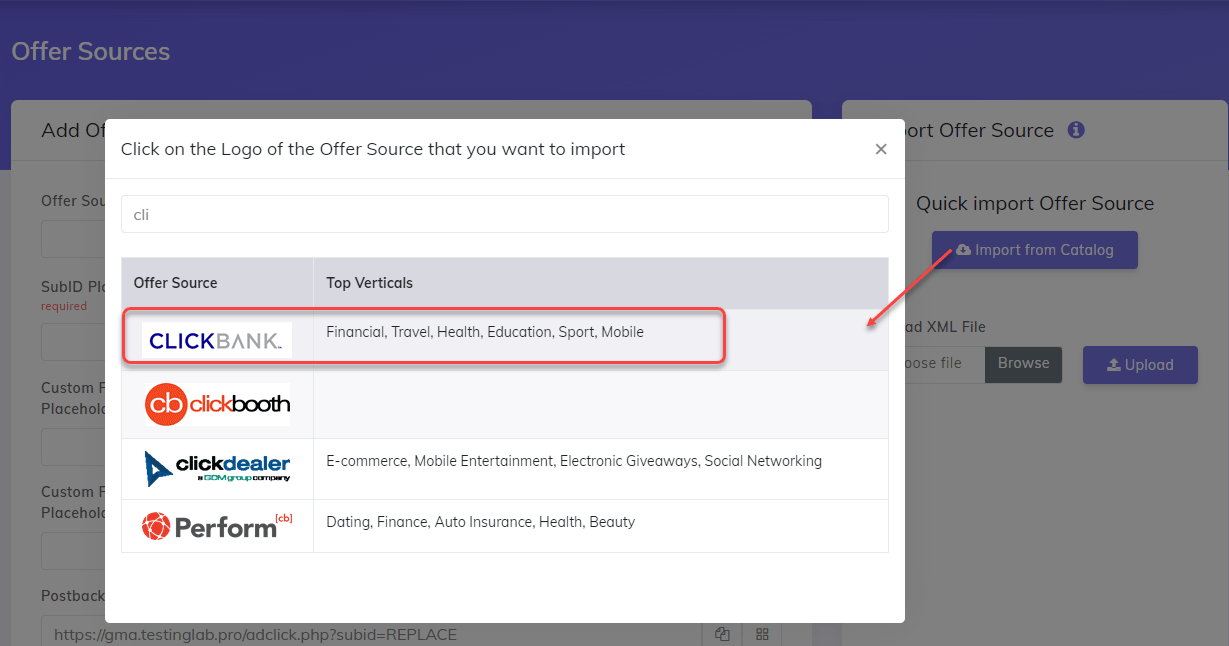
Task: Click Browse to choose an XML file
Action: (x=1023, y=364)
